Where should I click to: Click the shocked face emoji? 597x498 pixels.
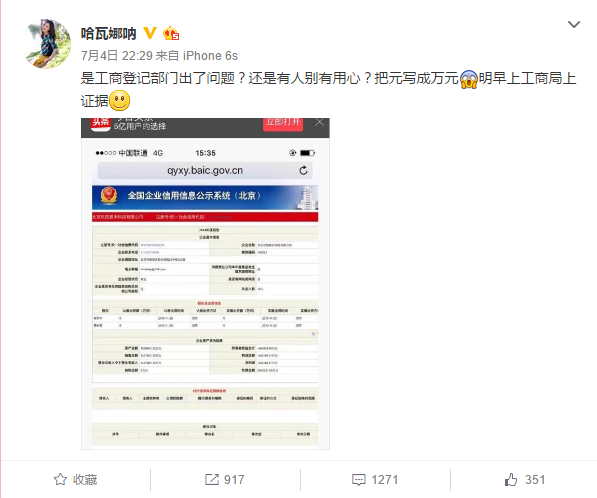coord(469,79)
